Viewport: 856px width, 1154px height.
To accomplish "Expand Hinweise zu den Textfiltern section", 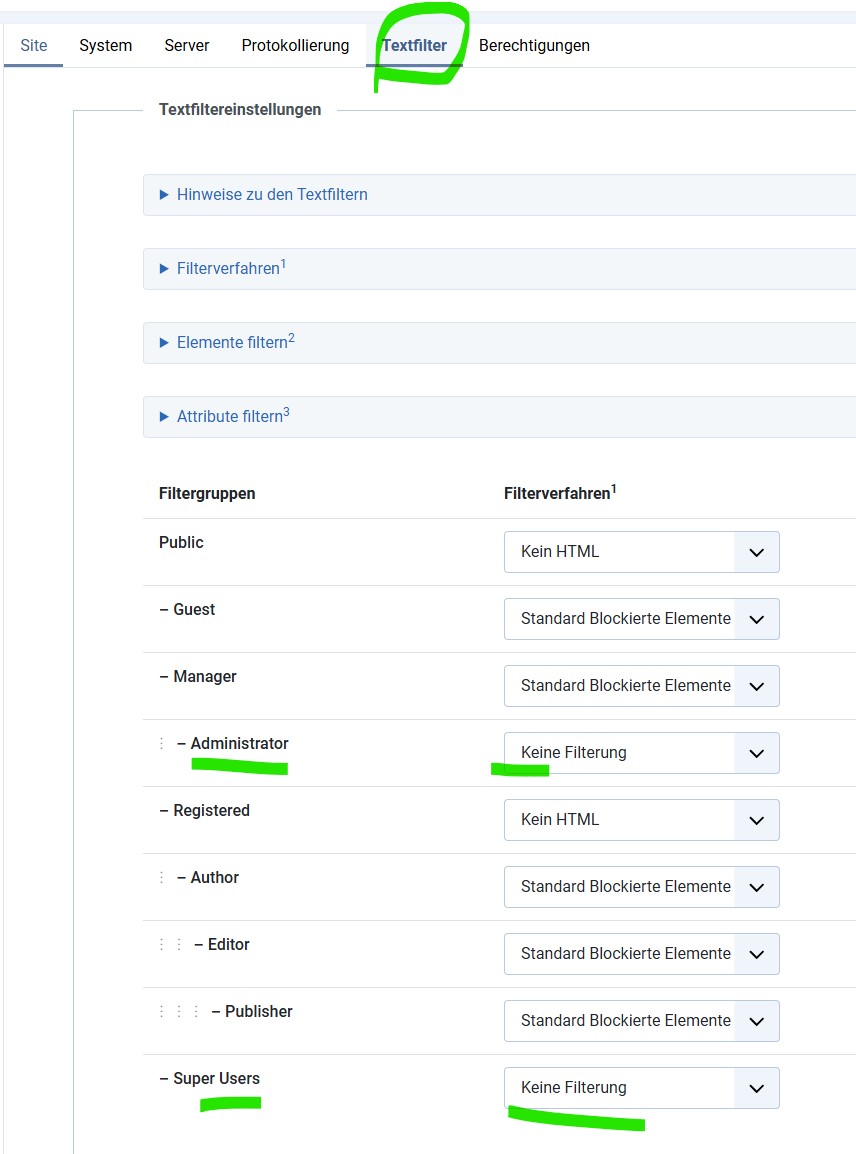I will pos(272,195).
